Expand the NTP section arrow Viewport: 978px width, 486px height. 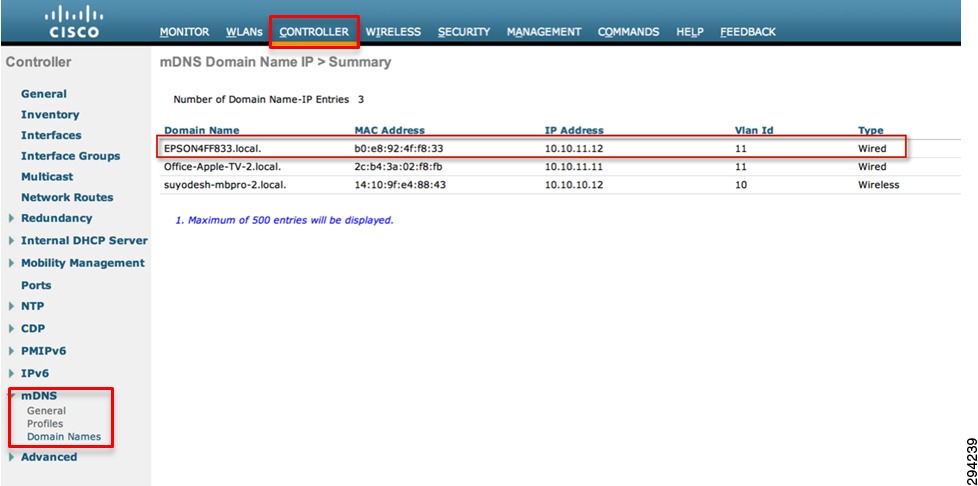tap(12, 306)
